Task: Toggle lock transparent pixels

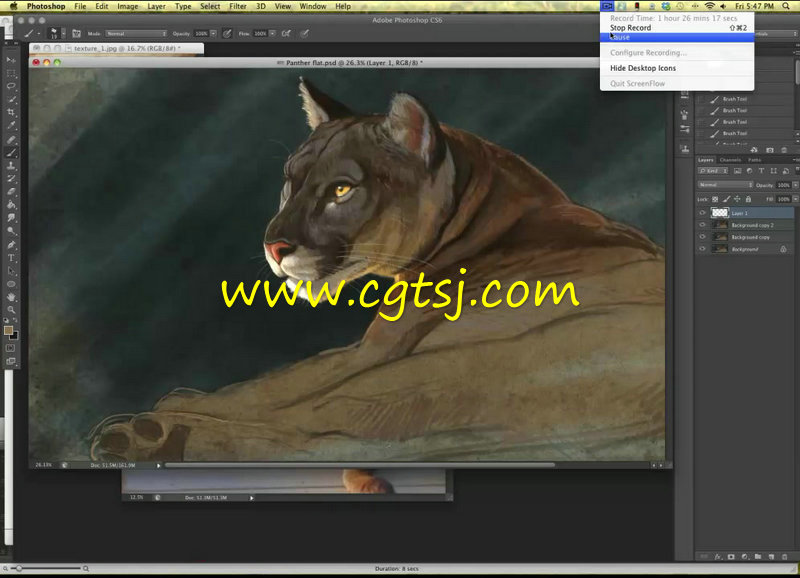Action: click(x=715, y=199)
